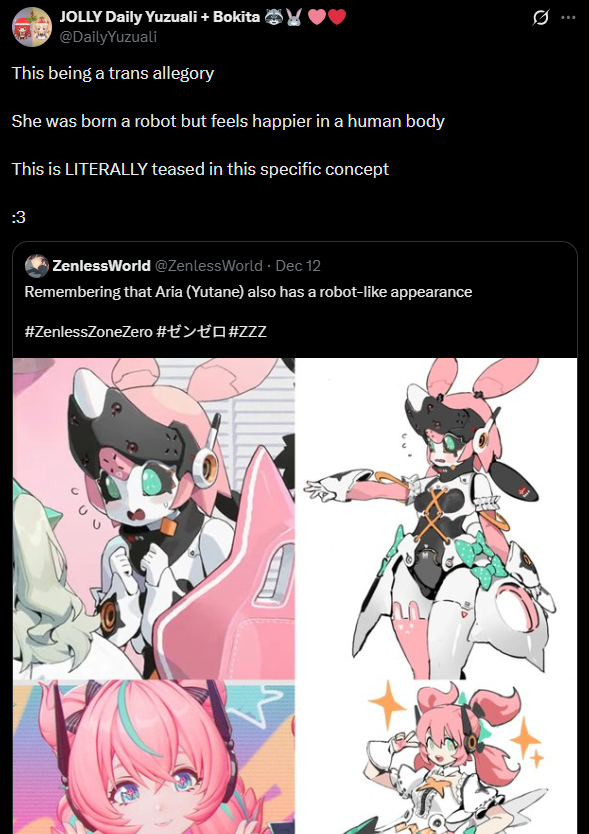Click the @ZenlessWorld handle in quote

[209, 265]
